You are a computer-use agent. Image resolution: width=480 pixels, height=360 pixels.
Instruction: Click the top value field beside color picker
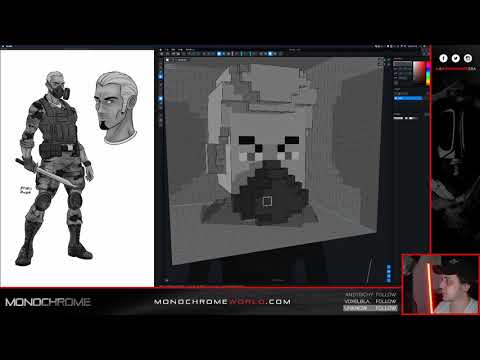[x=403, y=64]
